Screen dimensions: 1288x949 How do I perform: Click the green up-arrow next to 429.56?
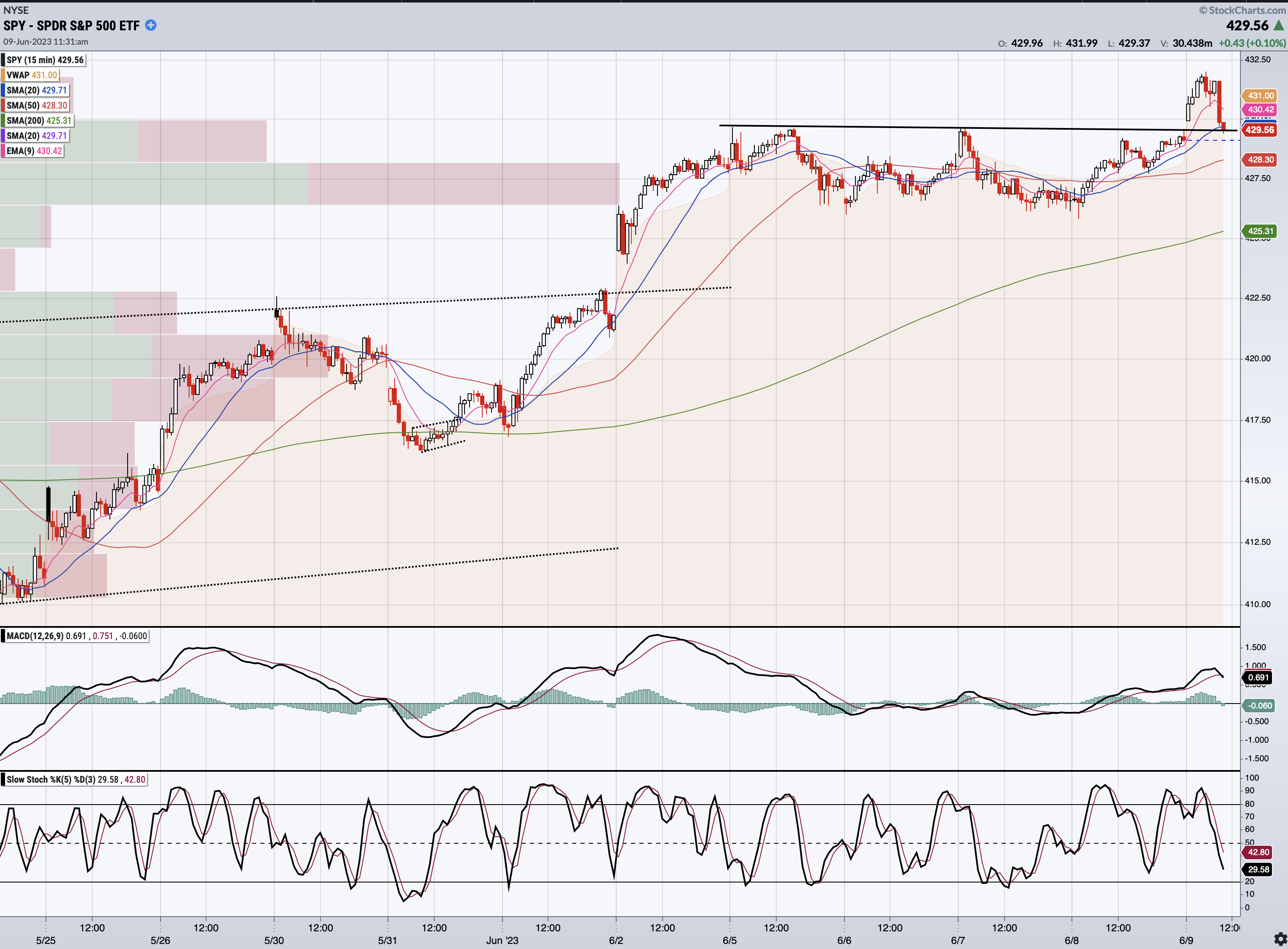(x=1279, y=25)
